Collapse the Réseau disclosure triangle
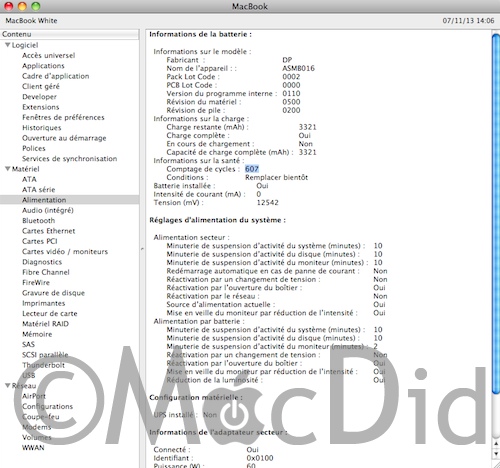 pos(7,385)
